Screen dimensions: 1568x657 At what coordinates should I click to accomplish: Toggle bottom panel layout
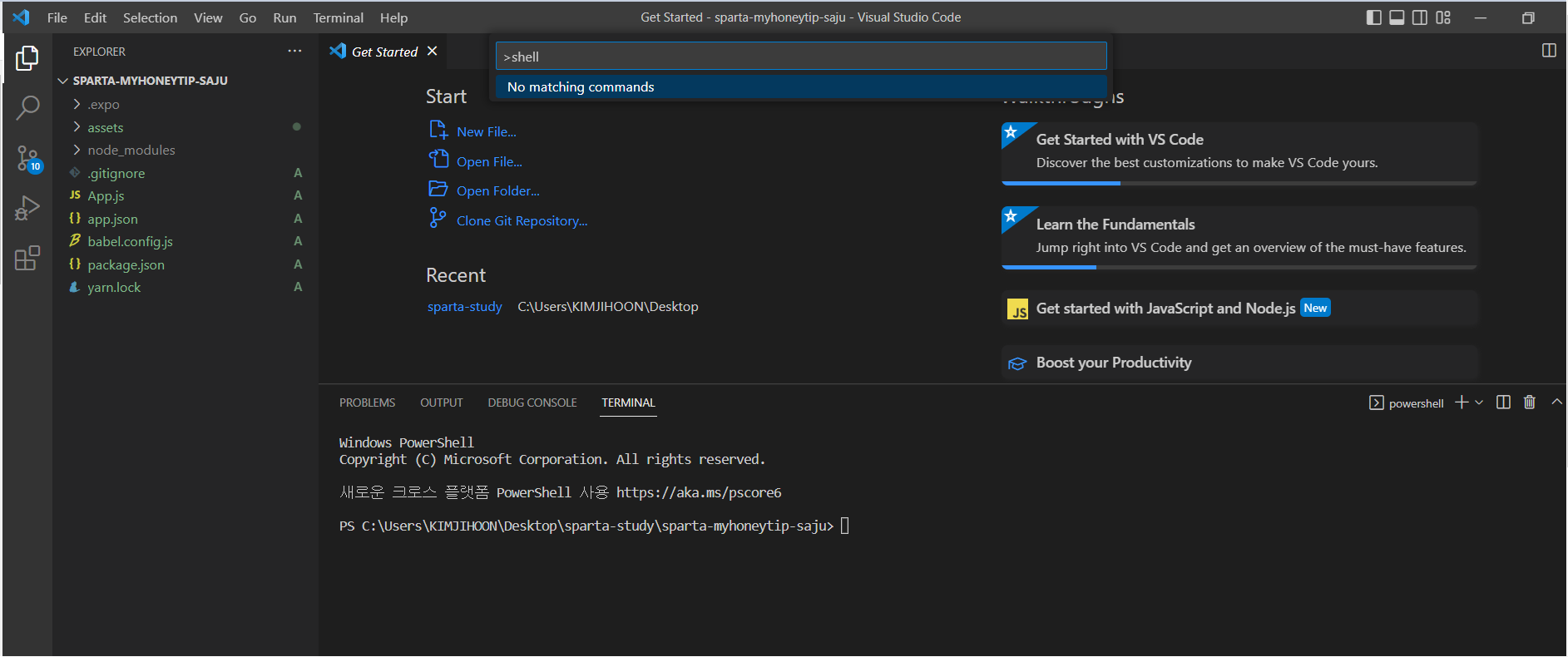coord(1397,17)
